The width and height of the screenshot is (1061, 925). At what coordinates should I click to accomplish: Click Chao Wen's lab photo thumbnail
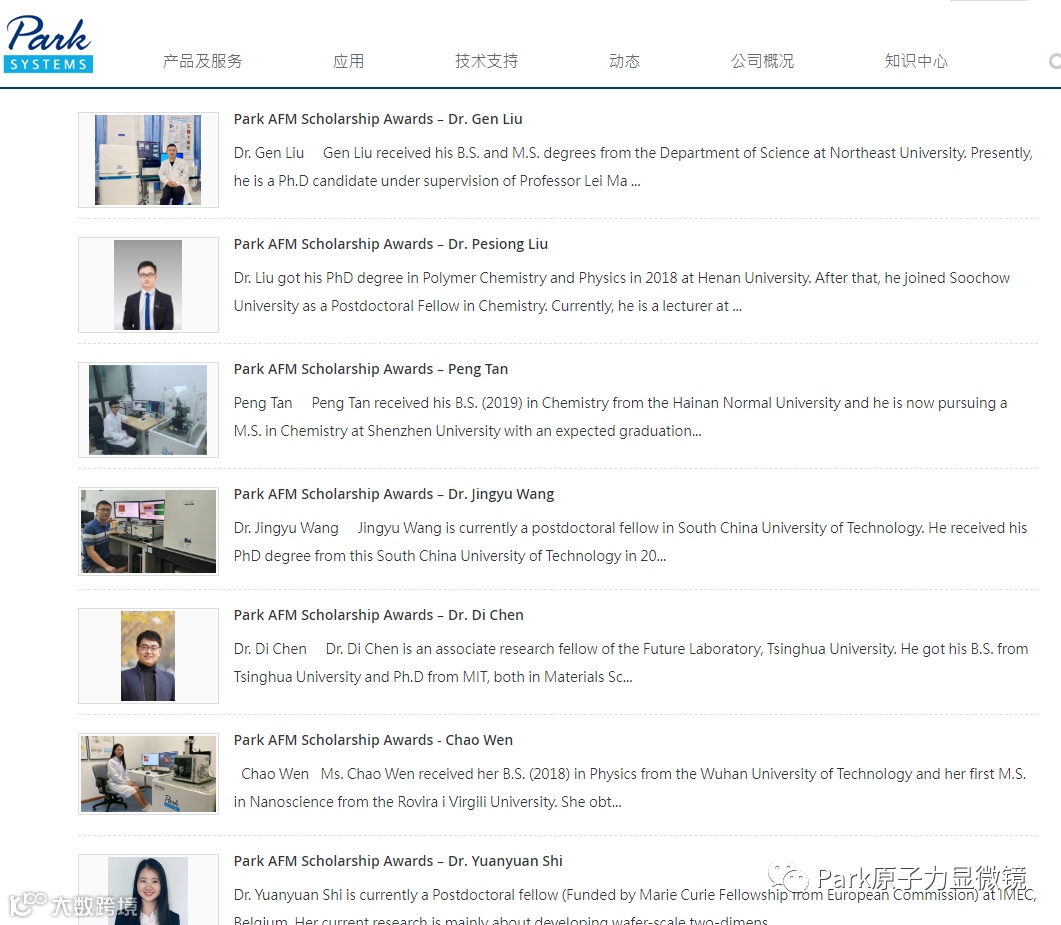(148, 774)
